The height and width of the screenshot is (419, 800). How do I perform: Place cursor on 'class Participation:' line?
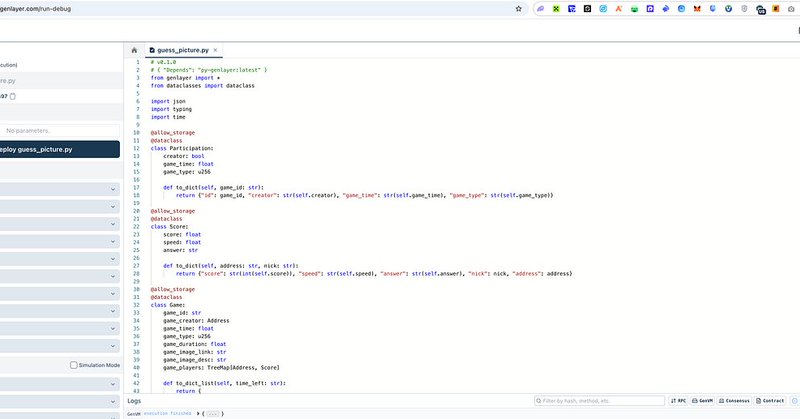182,149
